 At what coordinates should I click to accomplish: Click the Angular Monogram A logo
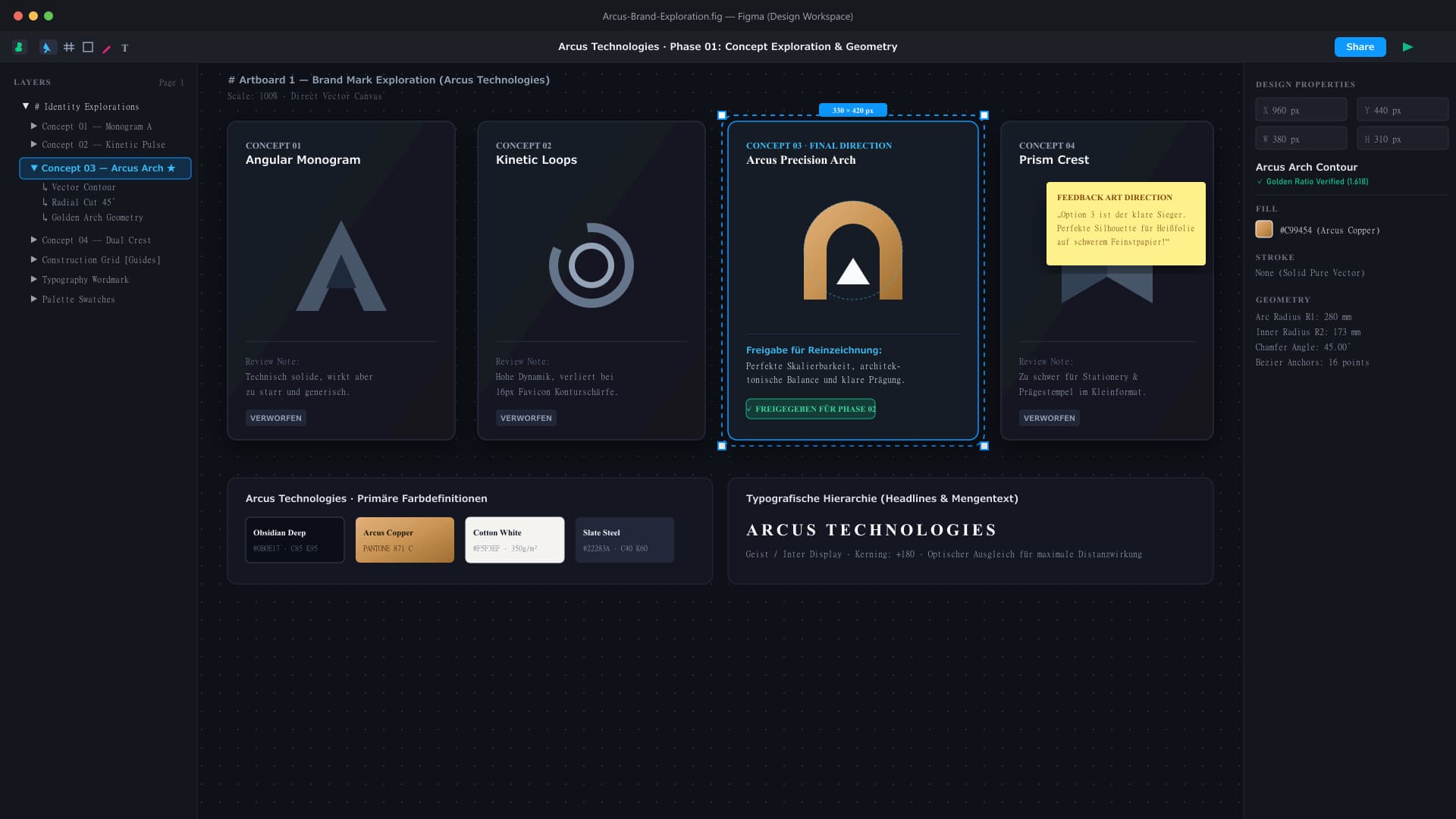point(340,265)
